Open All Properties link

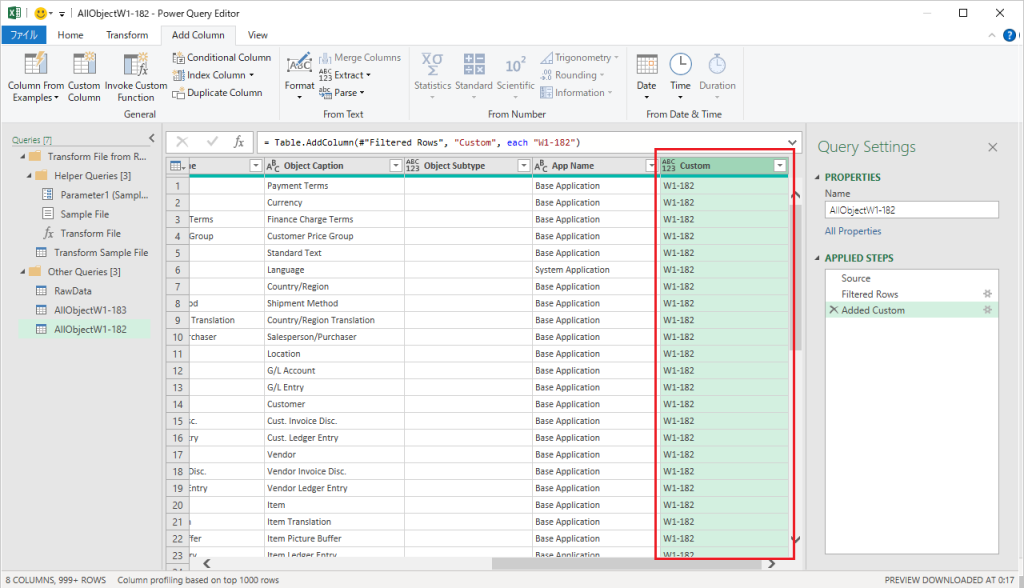pyautogui.click(x=853, y=231)
